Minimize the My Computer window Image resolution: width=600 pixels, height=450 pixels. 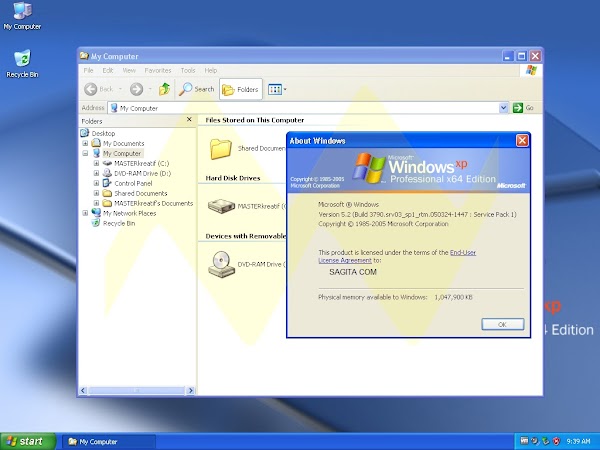tap(507, 56)
